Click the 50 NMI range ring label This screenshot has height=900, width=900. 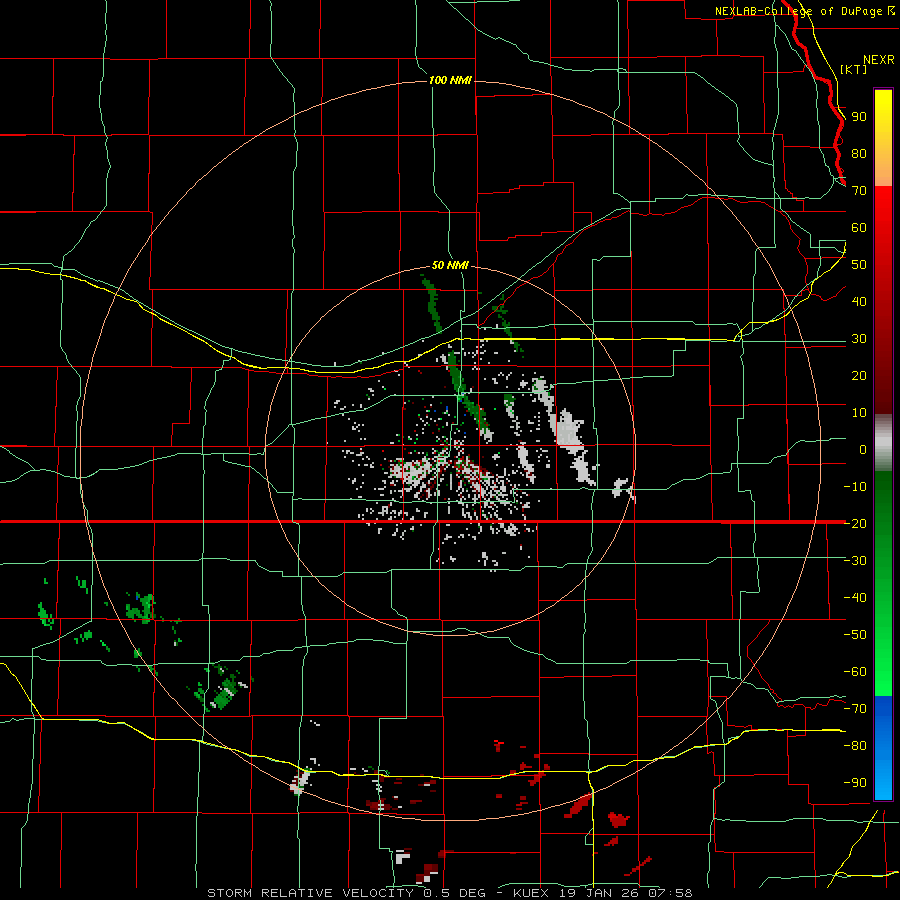450,265
